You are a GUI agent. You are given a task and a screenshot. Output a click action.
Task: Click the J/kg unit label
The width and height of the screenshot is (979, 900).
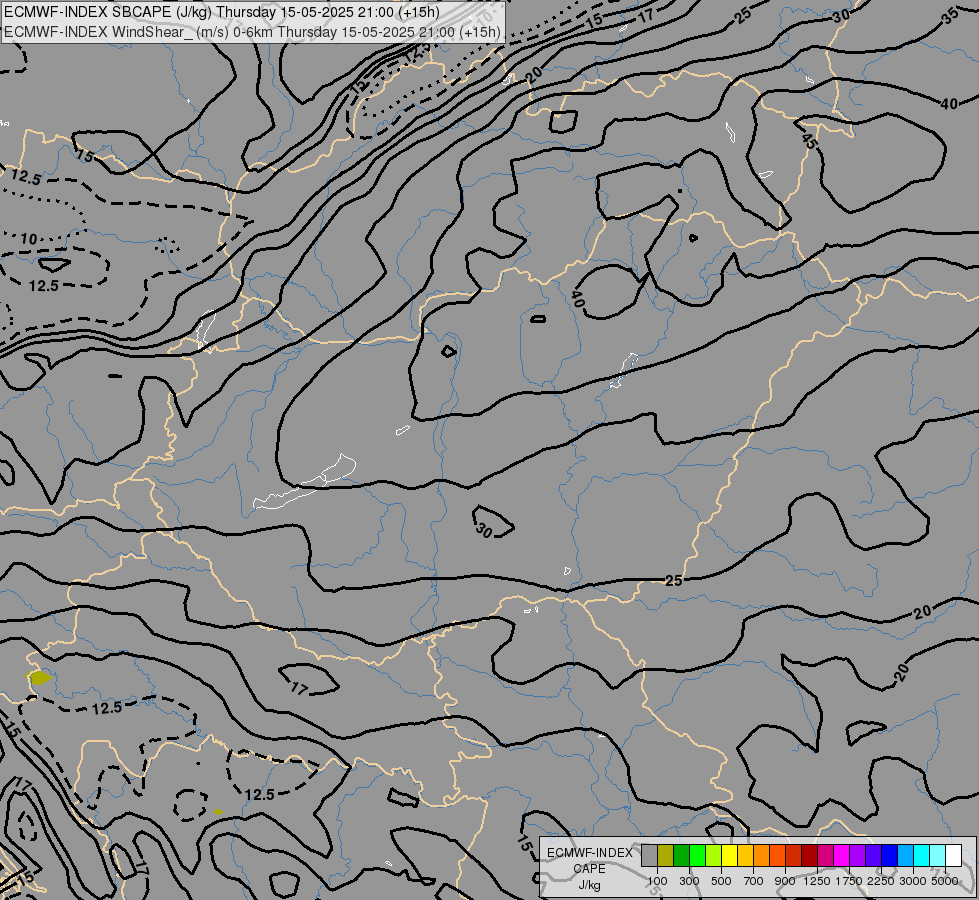click(x=589, y=885)
